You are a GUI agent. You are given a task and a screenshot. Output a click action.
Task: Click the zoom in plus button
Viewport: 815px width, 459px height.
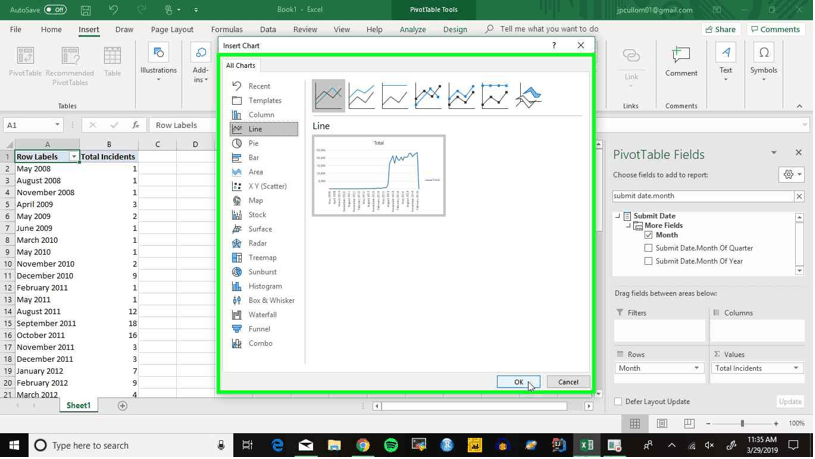[x=776, y=424]
